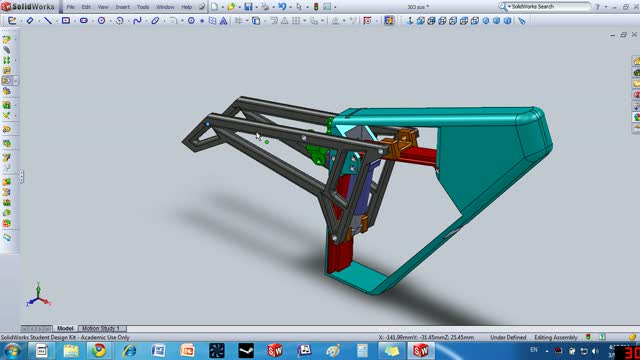
Task: Pin the menu bar with the pushpin
Action: (x=202, y=7)
